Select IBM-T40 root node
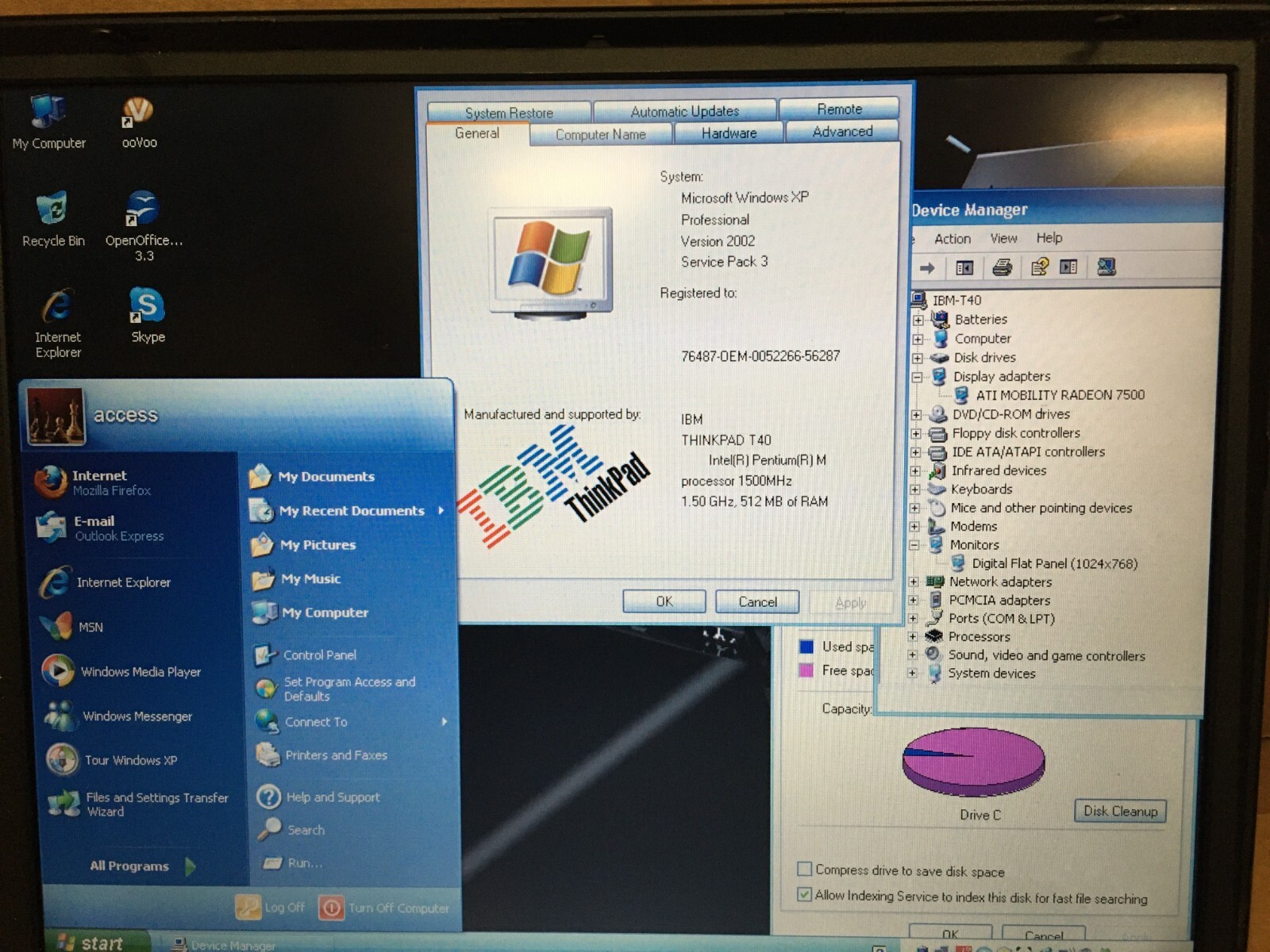The height and width of the screenshot is (952, 1270). pyautogui.click(x=946, y=300)
